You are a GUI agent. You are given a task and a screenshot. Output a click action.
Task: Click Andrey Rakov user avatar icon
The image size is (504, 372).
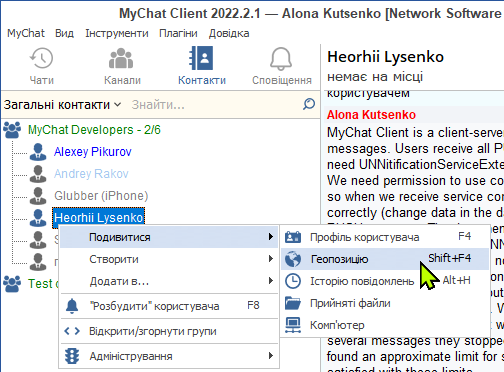click(x=38, y=174)
